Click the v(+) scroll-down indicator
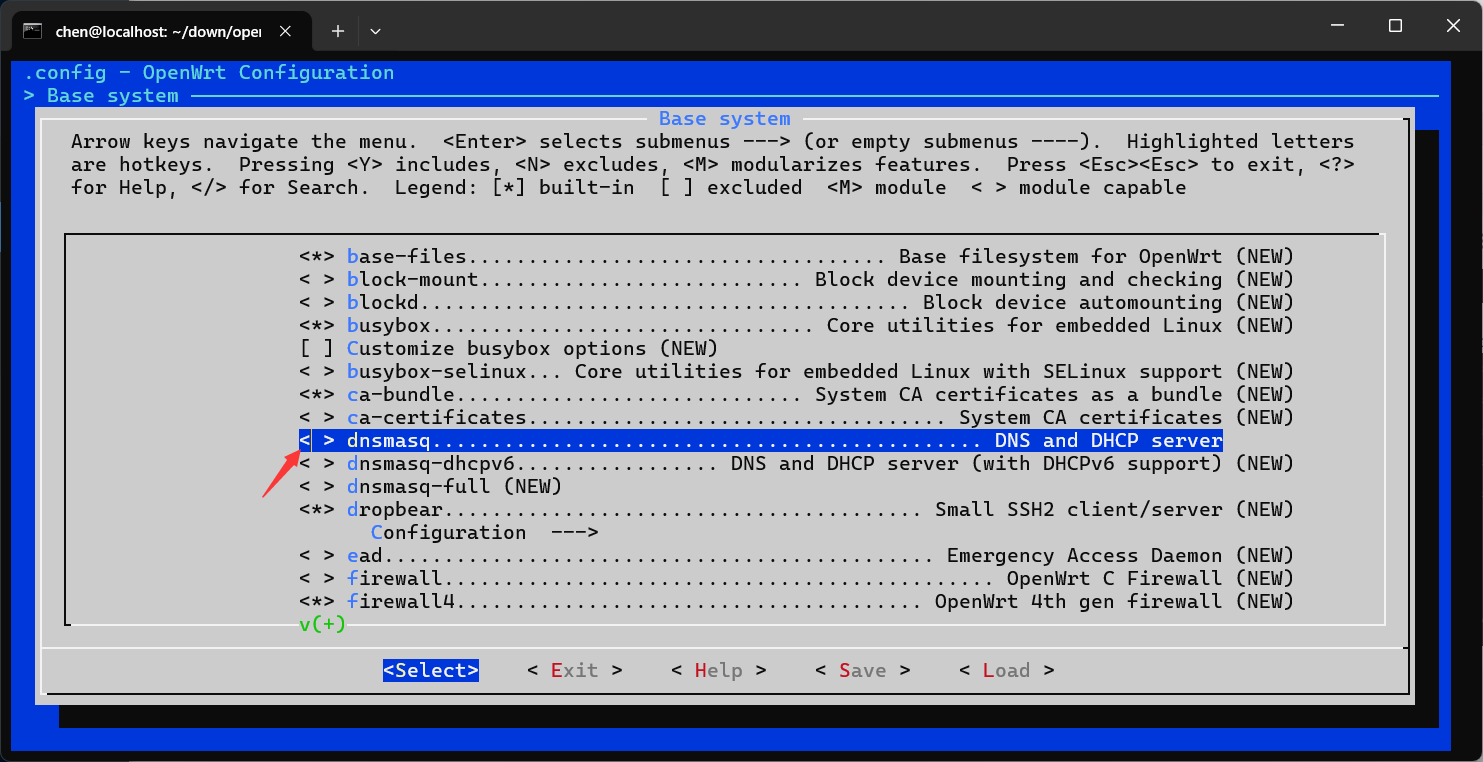This screenshot has width=1483, height=762. pos(322,625)
